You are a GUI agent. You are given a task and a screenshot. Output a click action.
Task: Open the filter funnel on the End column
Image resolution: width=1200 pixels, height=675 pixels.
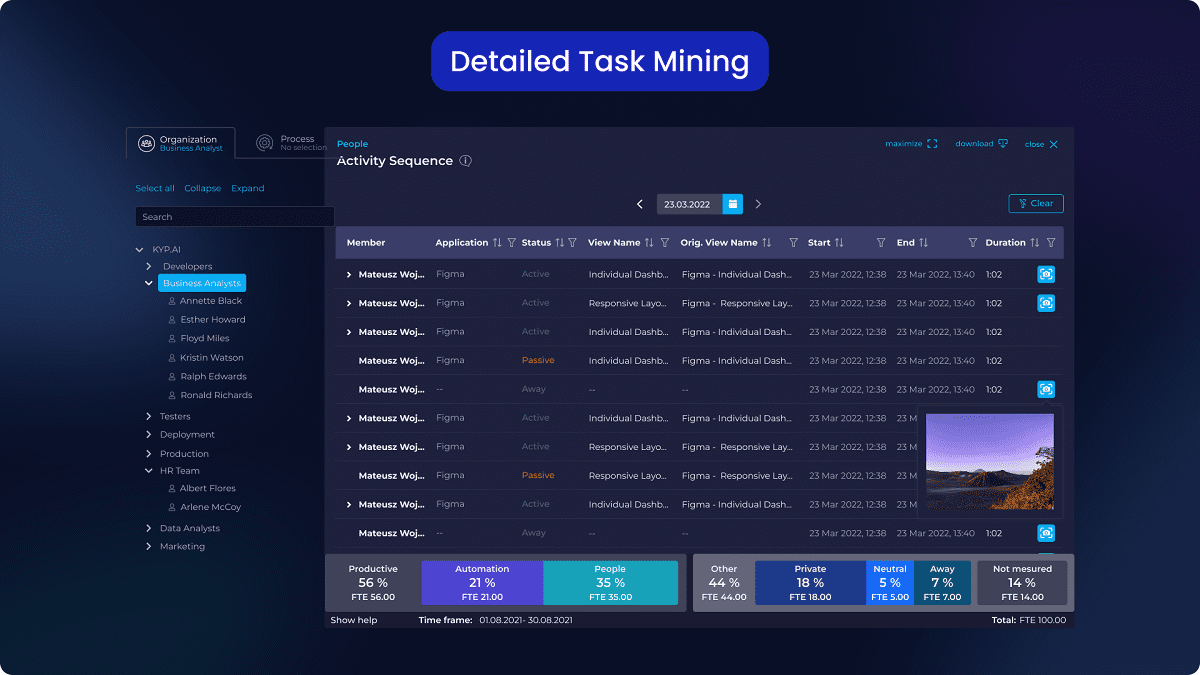pyautogui.click(x=971, y=242)
